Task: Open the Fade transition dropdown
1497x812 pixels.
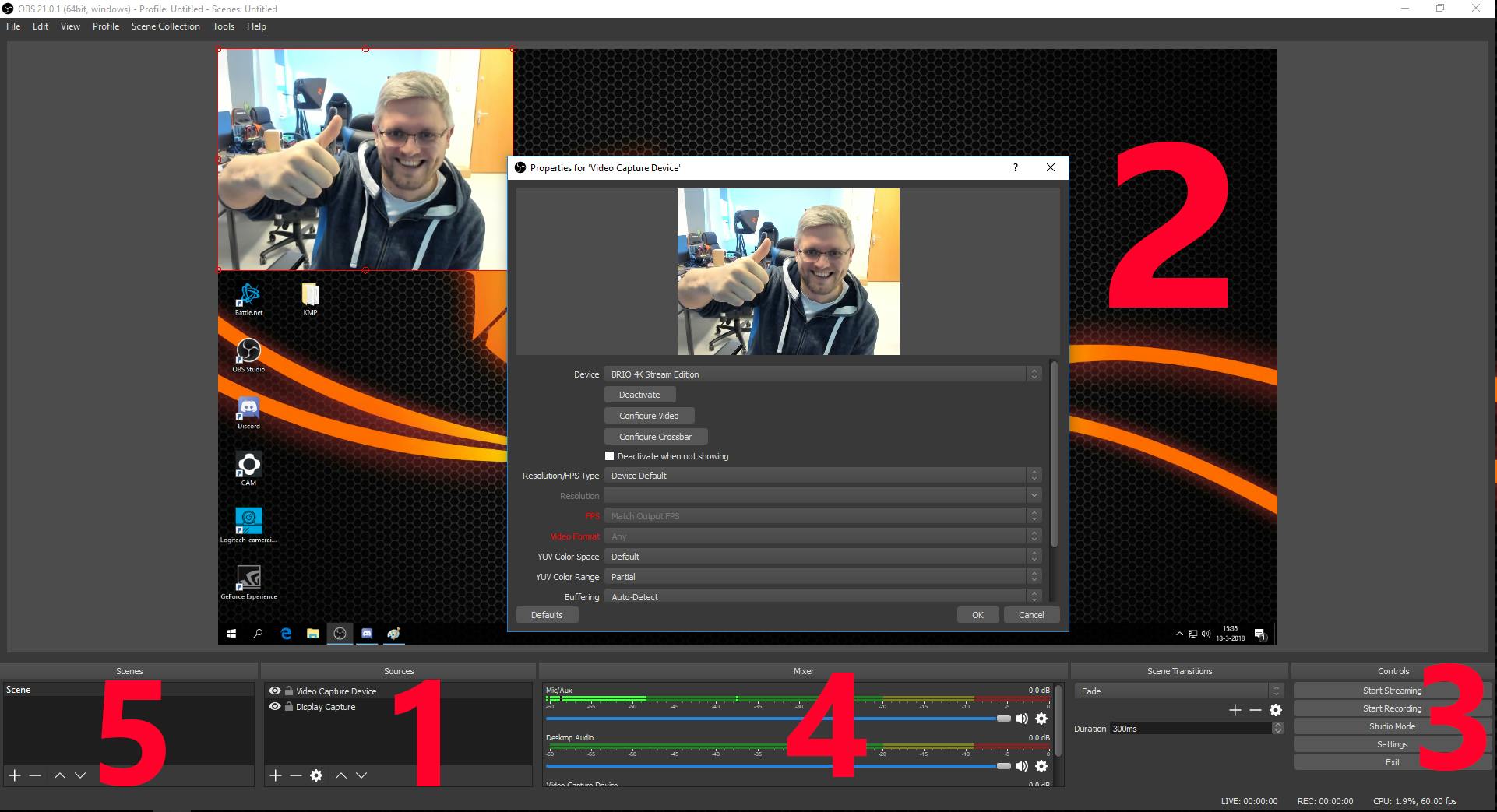Action: pyautogui.click(x=1178, y=691)
